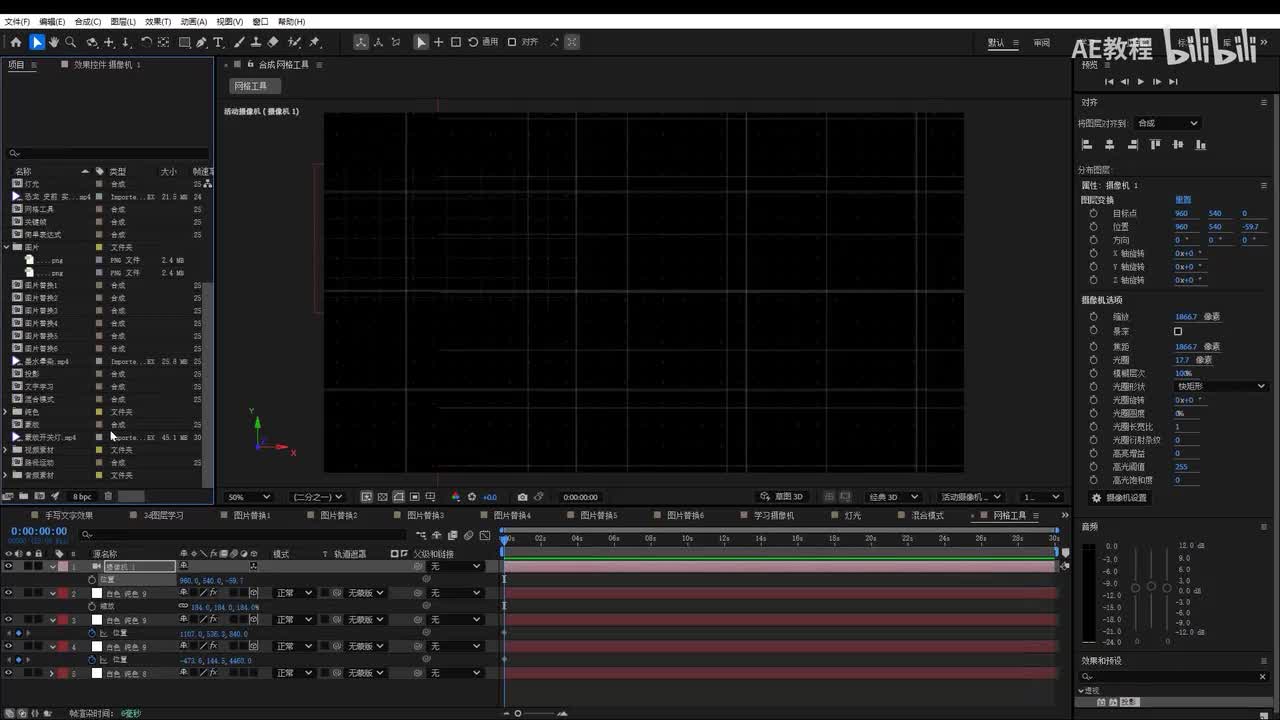Click the red label swatch of layer 2

pyautogui.click(x=63, y=593)
